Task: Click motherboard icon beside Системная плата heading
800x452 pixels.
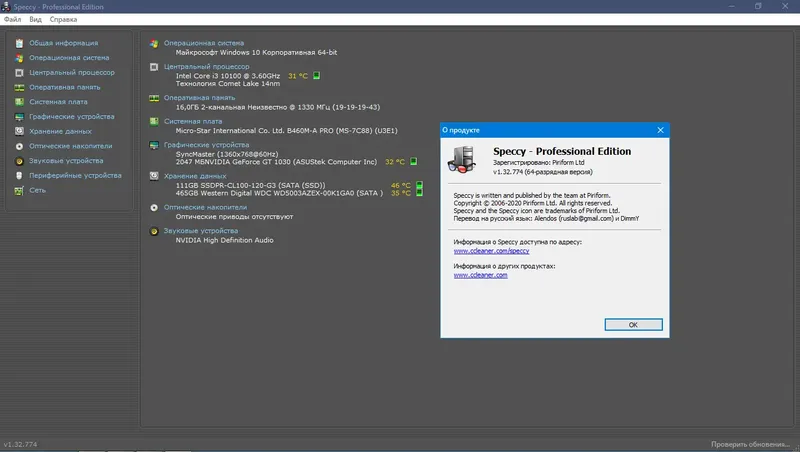Action: click(x=154, y=121)
